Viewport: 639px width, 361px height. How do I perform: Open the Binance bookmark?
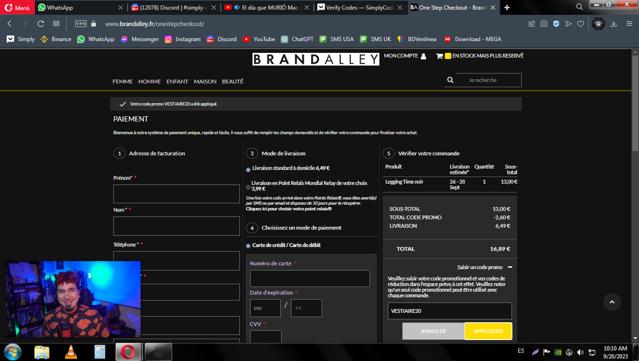(56, 39)
